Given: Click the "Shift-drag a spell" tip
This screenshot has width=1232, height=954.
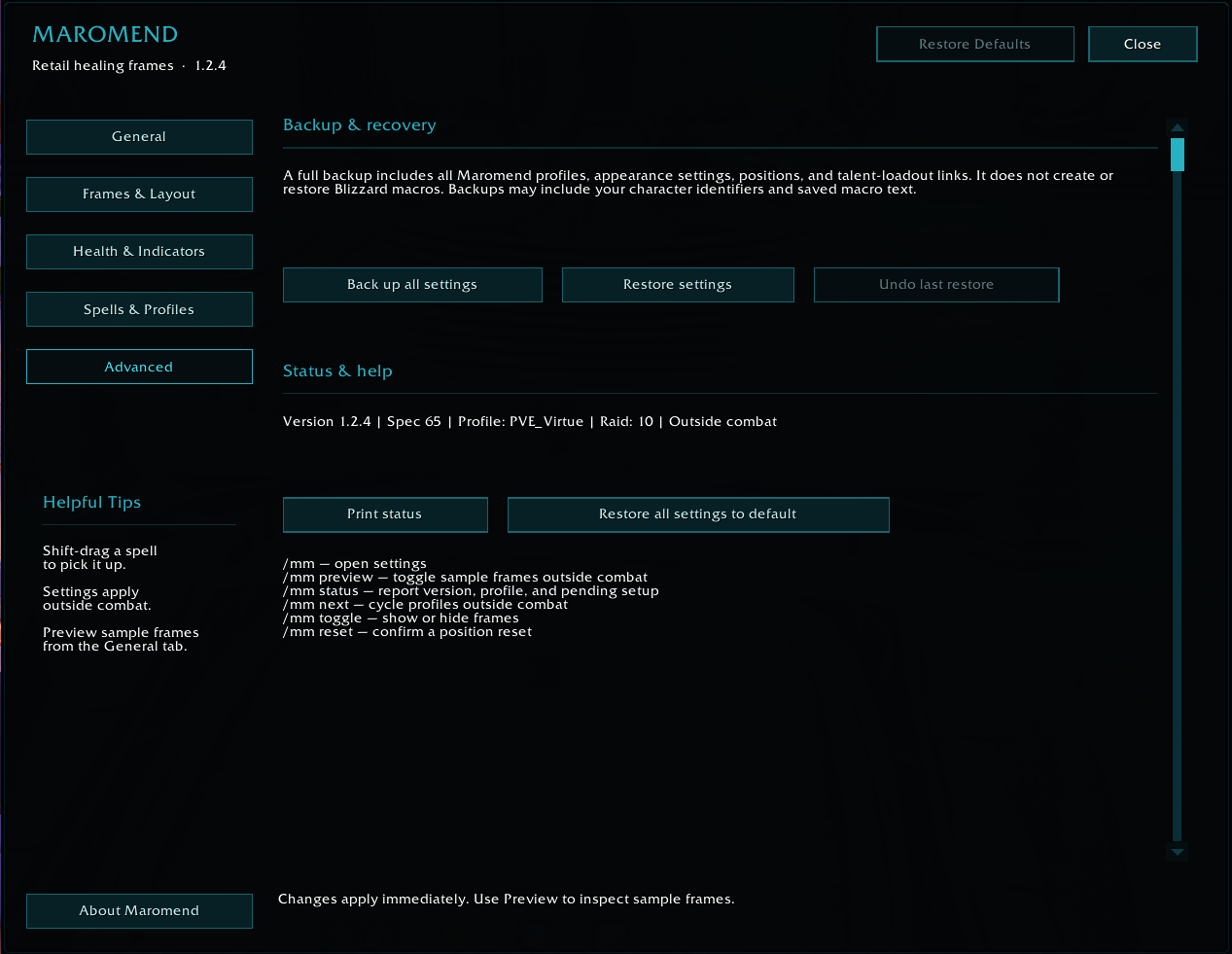Looking at the screenshot, I should [100, 558].
